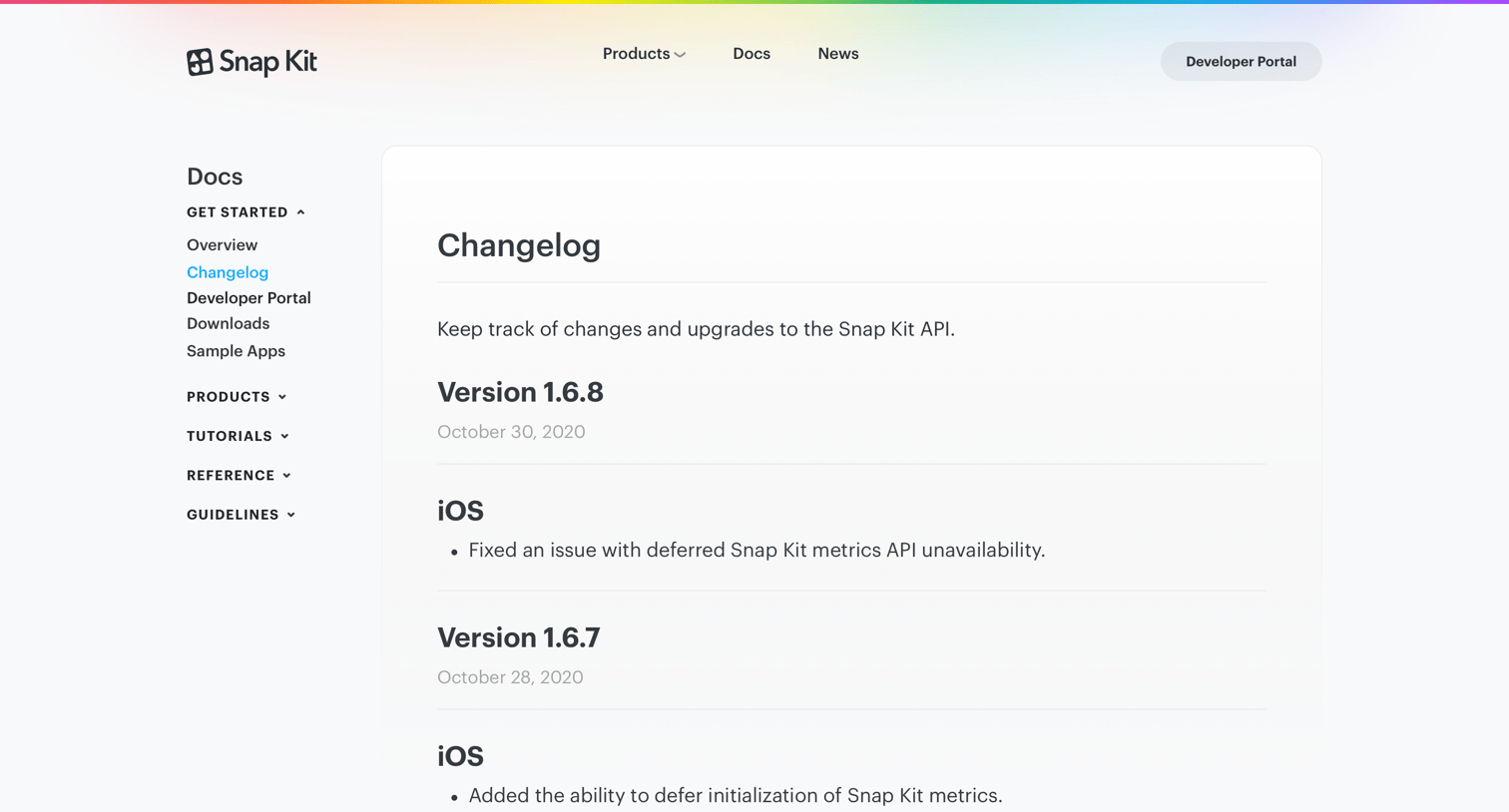This screenshot has width=1509, height=812.
Task: Go to Docs in the top navigation
Action: (x=752, y=54)
